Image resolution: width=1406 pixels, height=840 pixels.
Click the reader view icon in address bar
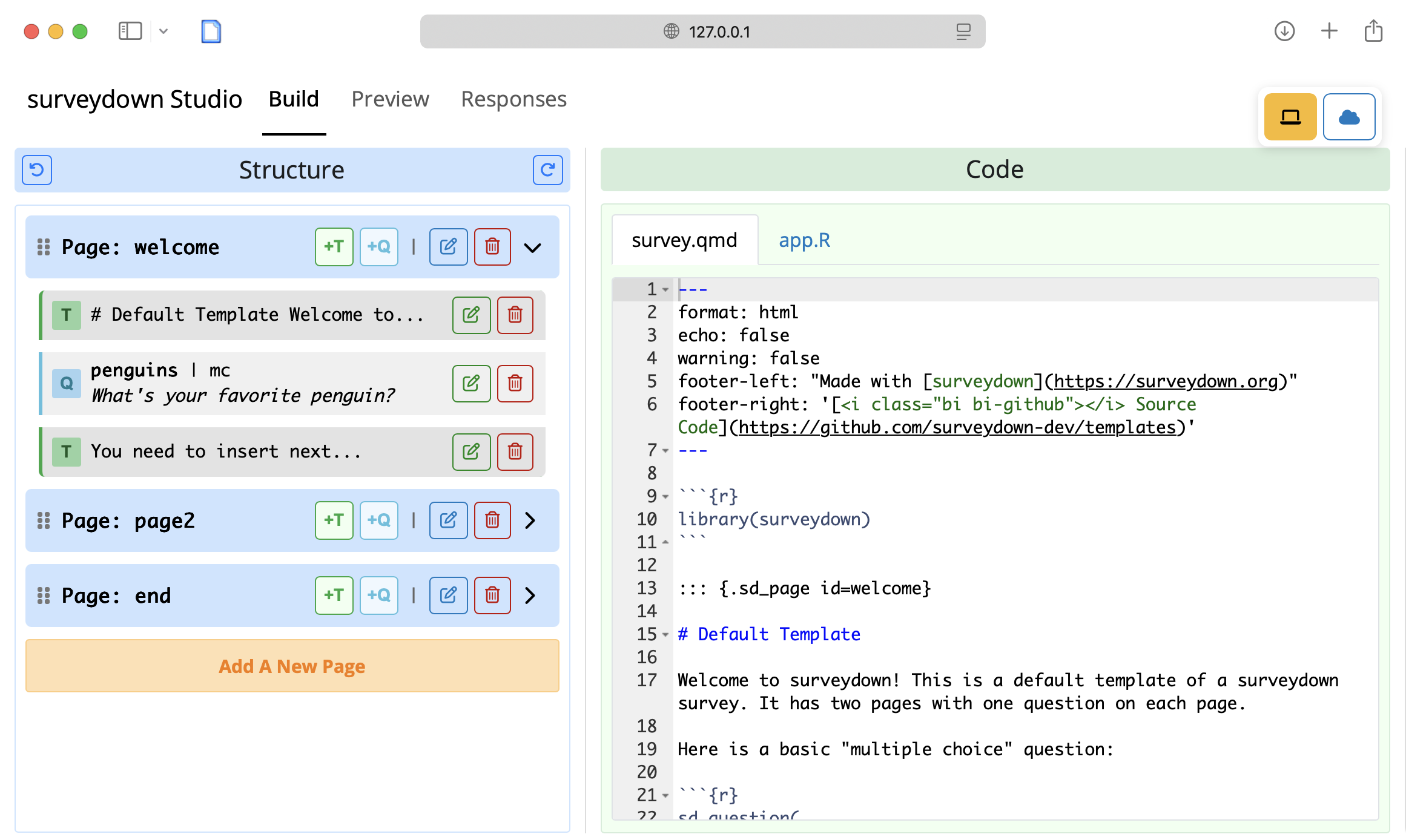coord(963,31)
